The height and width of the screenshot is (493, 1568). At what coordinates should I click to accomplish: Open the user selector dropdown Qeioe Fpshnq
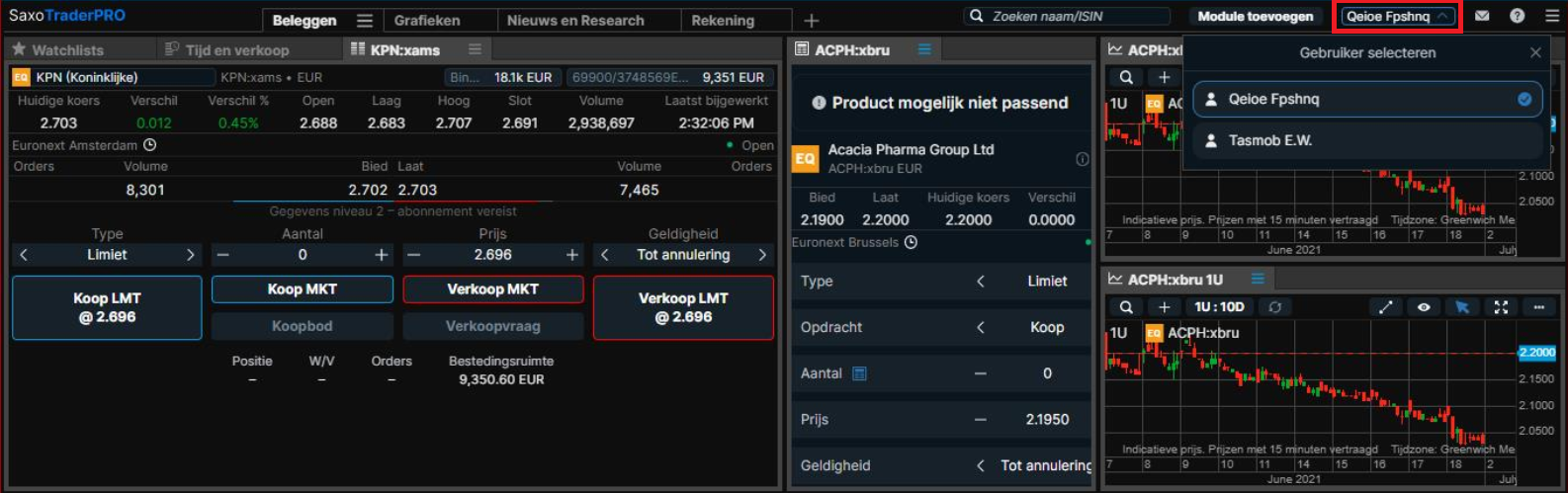(1398, 16)
